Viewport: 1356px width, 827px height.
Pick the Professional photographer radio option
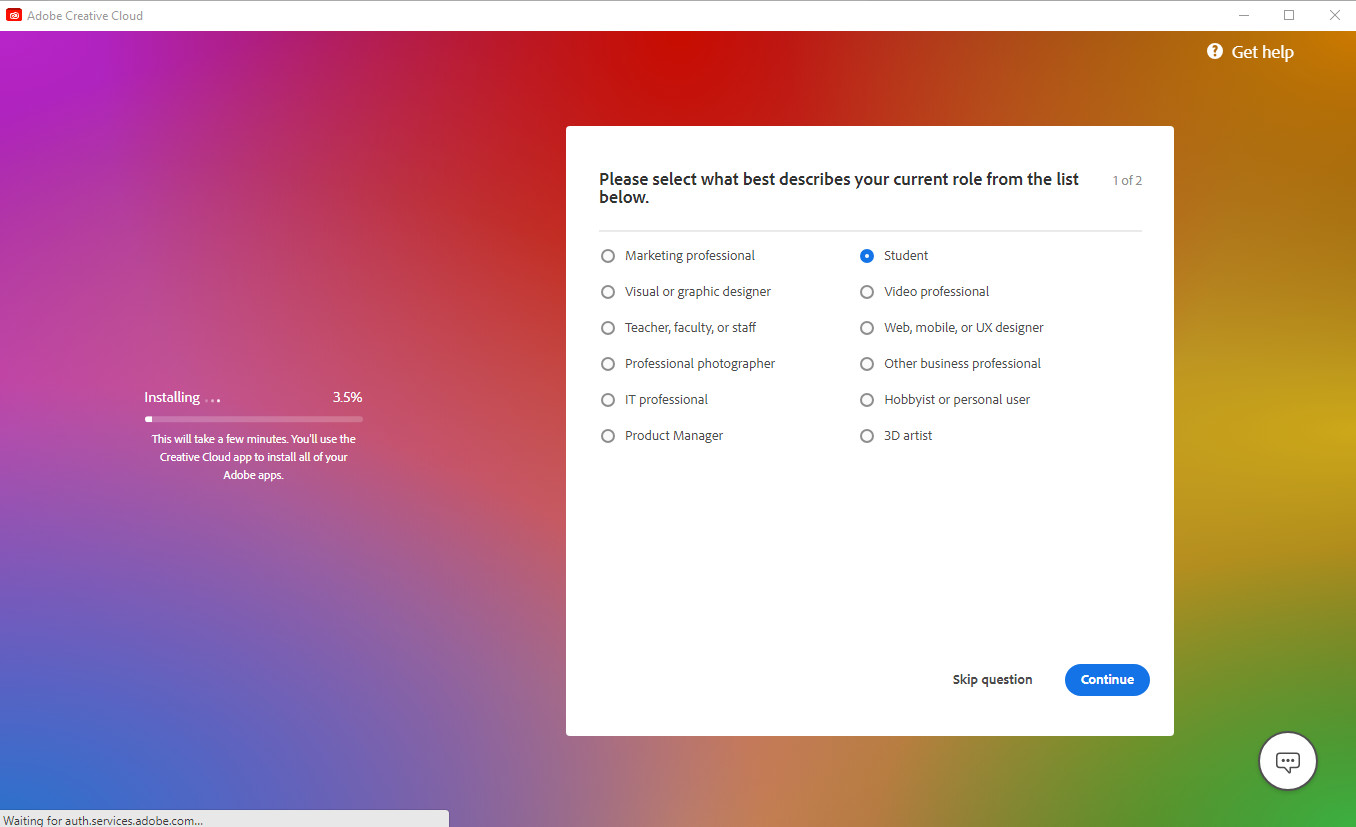coord(608,364)
